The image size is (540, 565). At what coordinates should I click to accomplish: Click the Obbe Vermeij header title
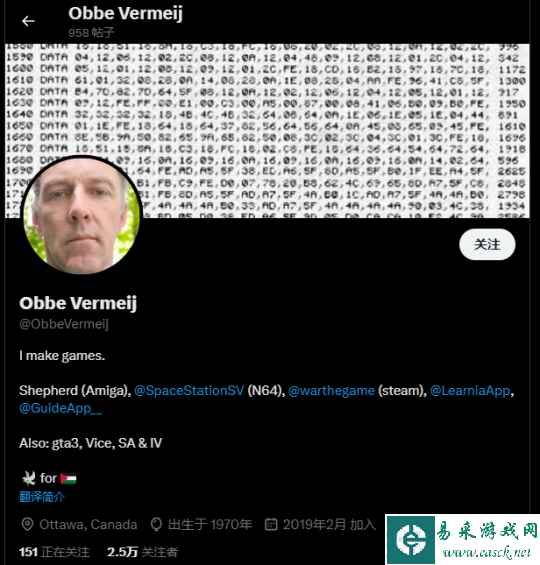pyautogui.click(x=125, y=13)
